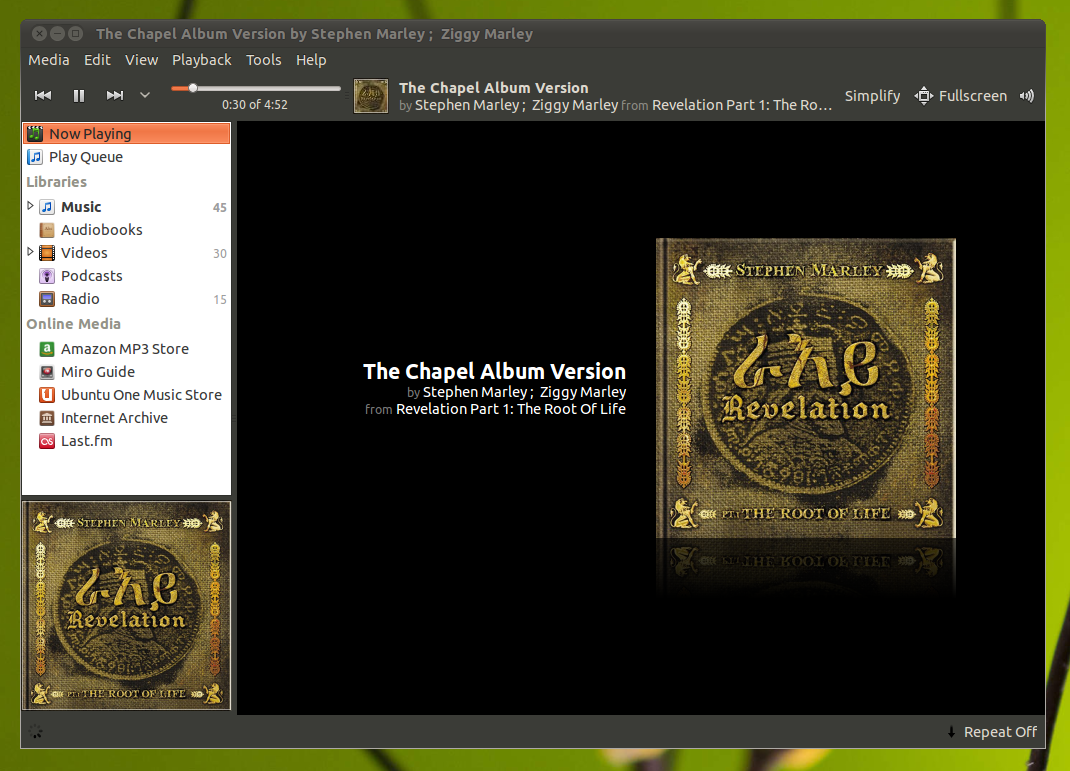Click the Podcasts icon

click(47, 276)
